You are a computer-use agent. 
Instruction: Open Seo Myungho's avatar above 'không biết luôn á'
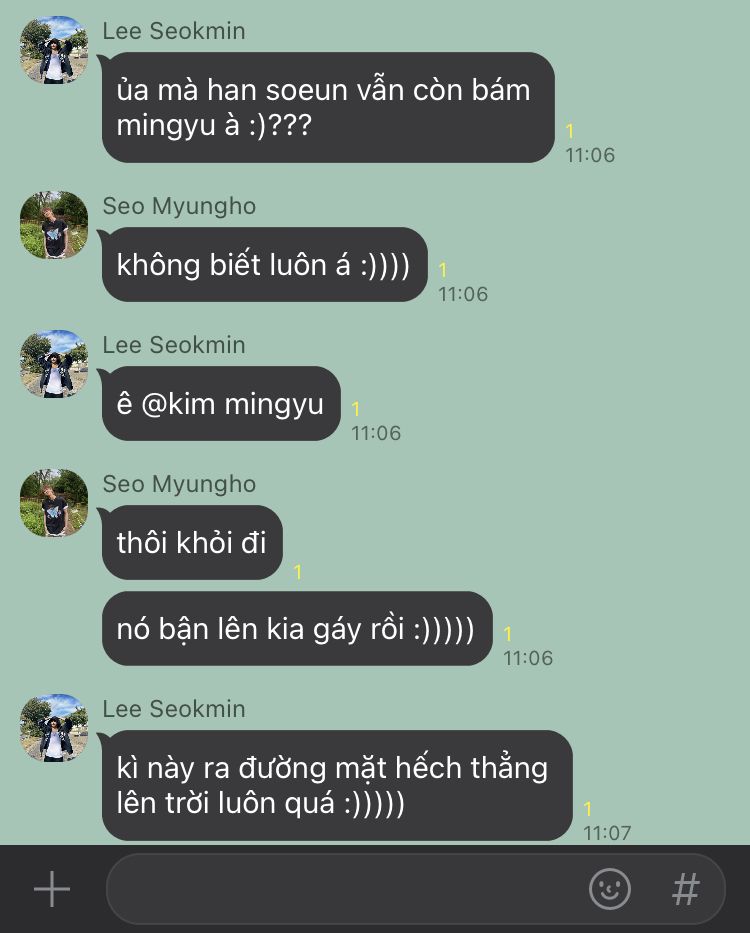[54, 224]
